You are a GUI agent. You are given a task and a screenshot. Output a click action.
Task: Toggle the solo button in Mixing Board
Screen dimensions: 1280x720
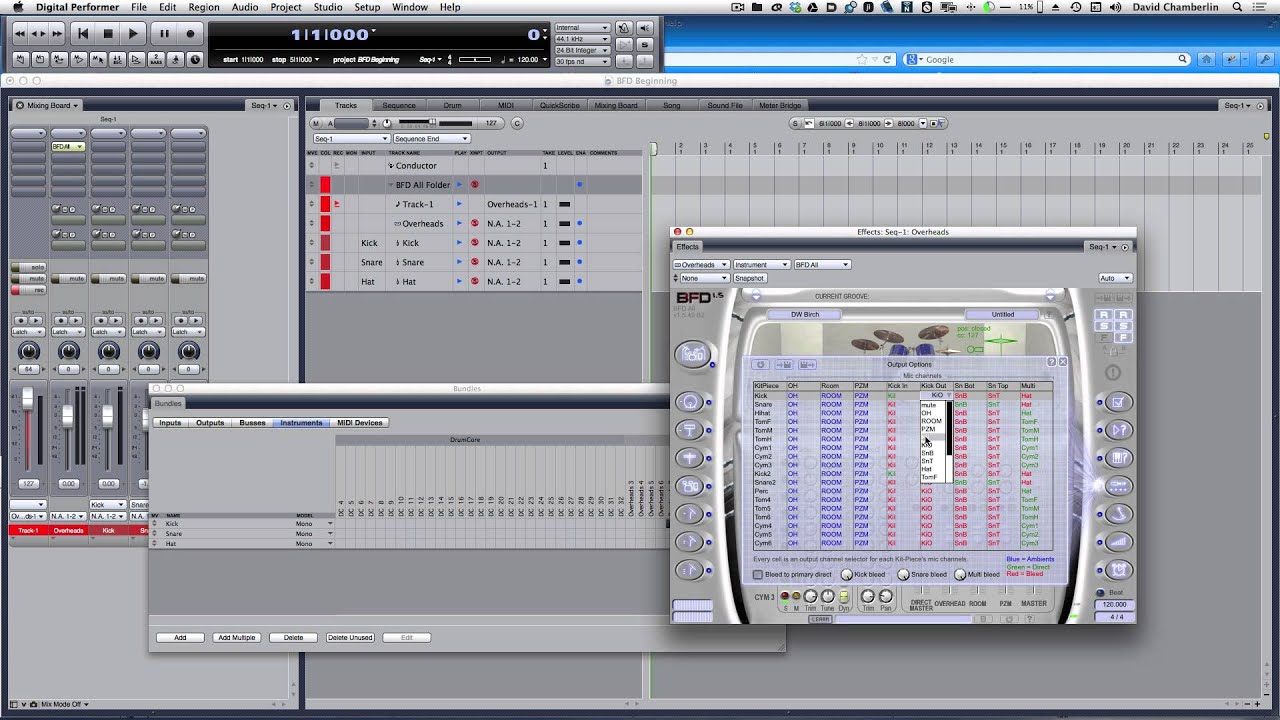tap(28, 268)
